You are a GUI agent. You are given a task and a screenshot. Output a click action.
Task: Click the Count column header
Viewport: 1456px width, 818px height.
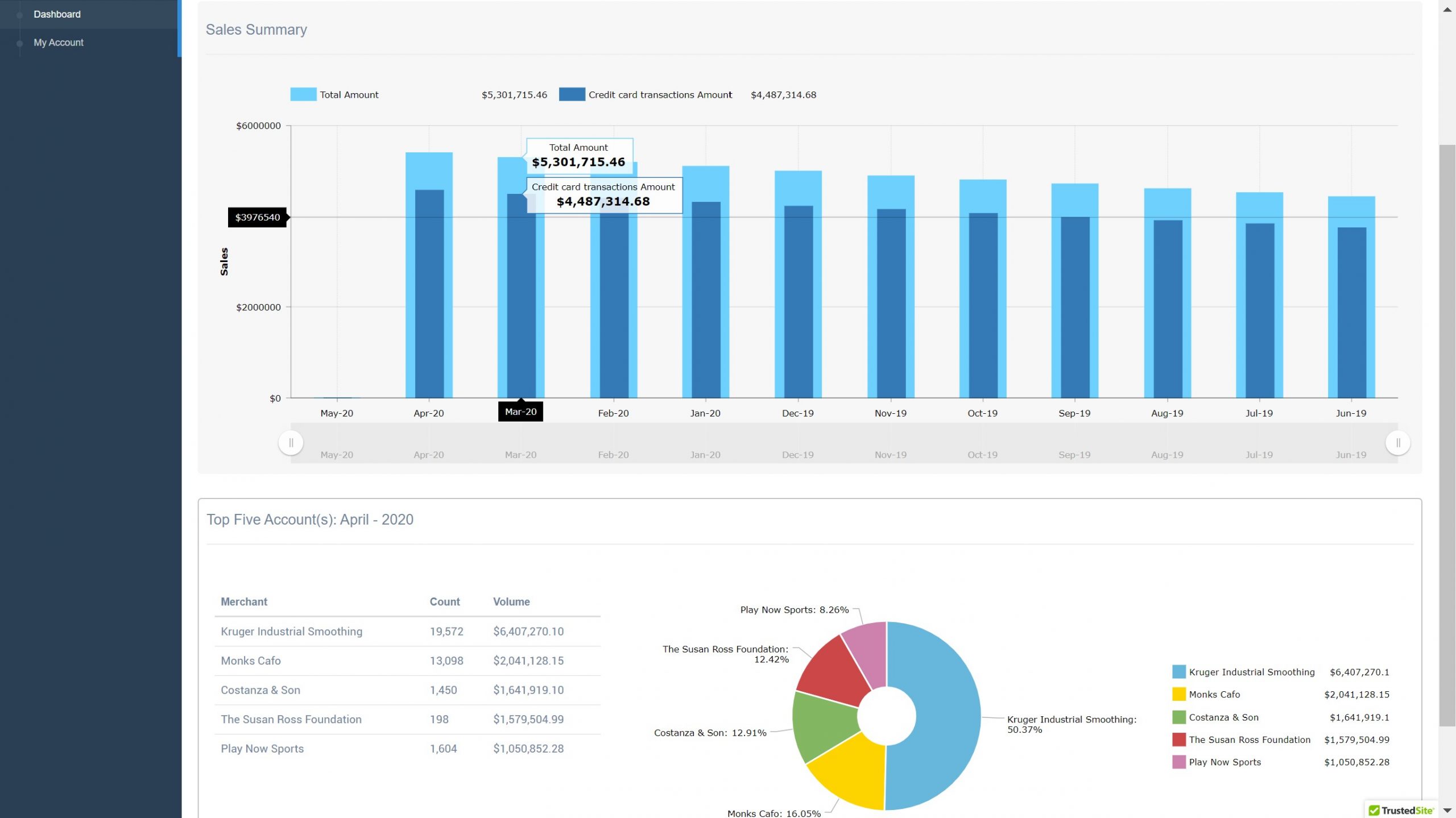point(445,601)
